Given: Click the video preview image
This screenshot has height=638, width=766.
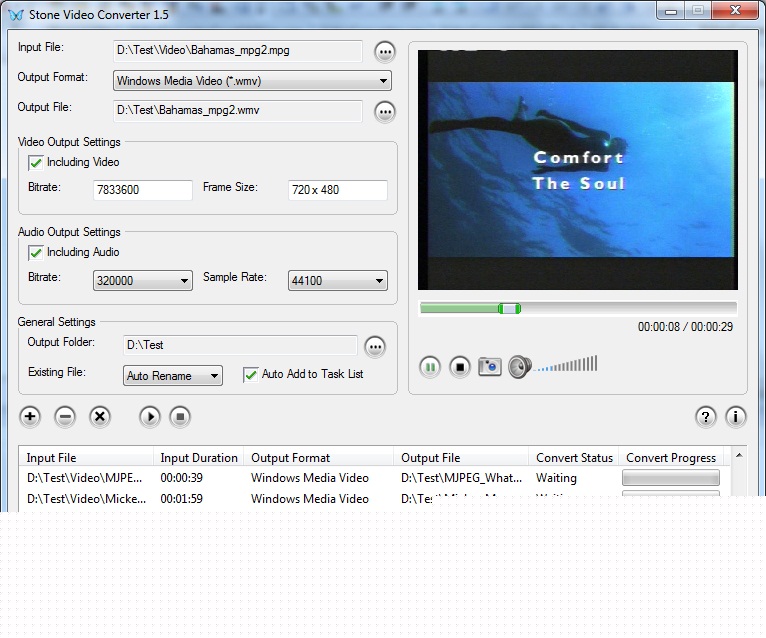Looking at the screenshot, I should (578, 170).
